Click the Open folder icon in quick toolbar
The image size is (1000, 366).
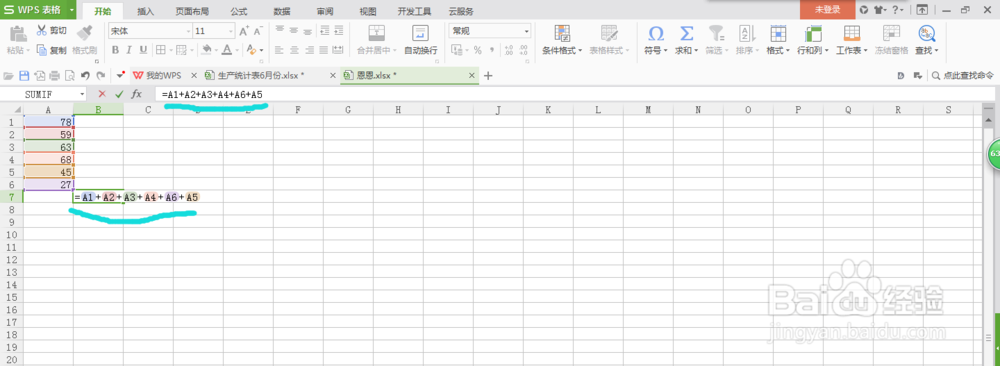8,75
